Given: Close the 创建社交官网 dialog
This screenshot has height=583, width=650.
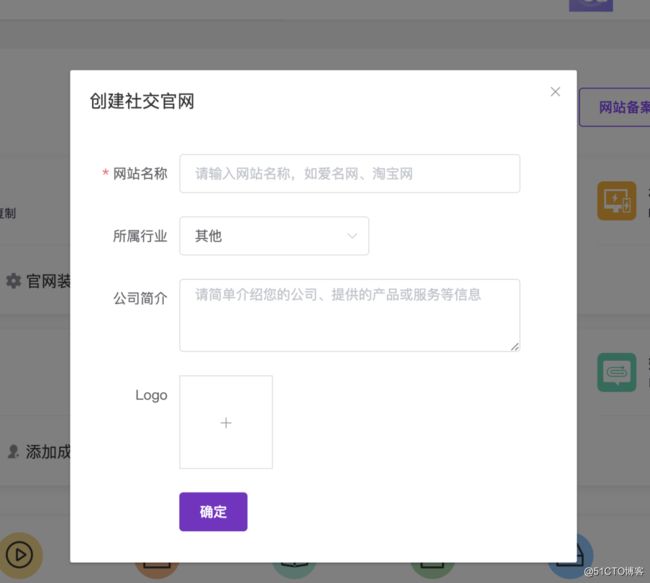Looking at the screenshot, I should pos(555,92).
